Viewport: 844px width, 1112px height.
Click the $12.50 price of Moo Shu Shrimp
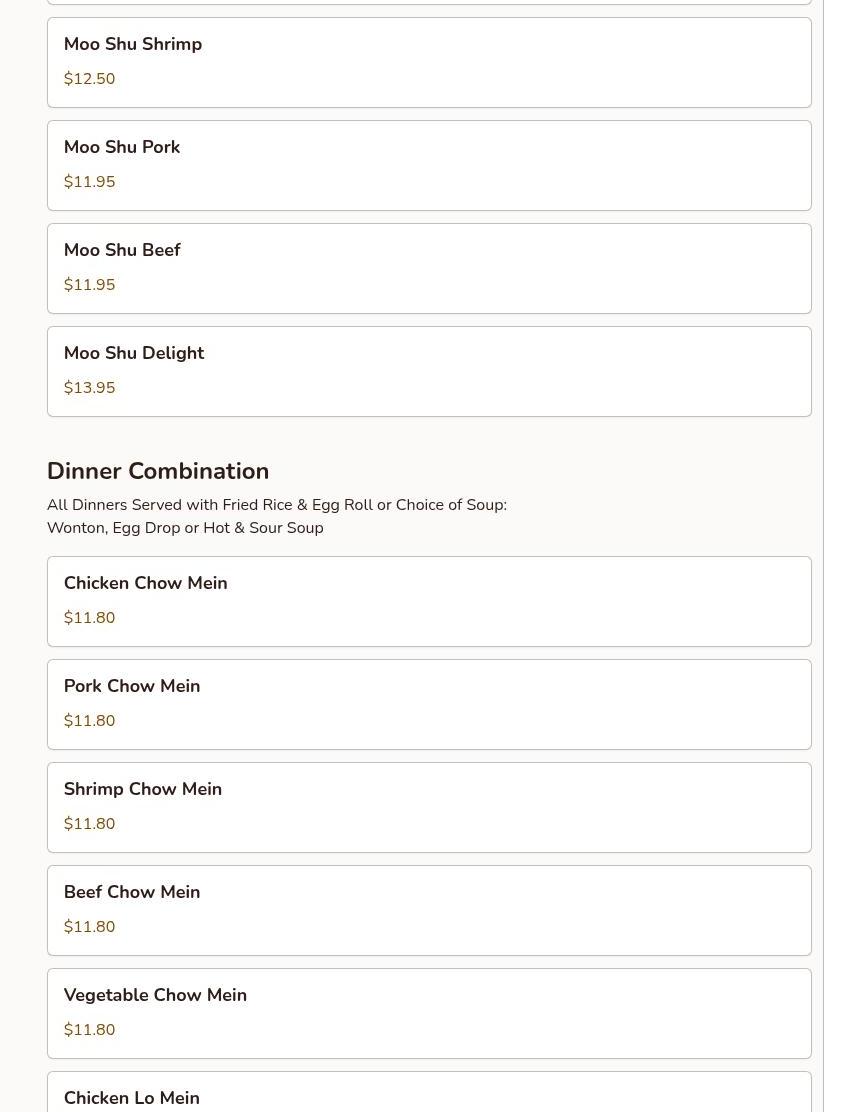pos(89,79)
